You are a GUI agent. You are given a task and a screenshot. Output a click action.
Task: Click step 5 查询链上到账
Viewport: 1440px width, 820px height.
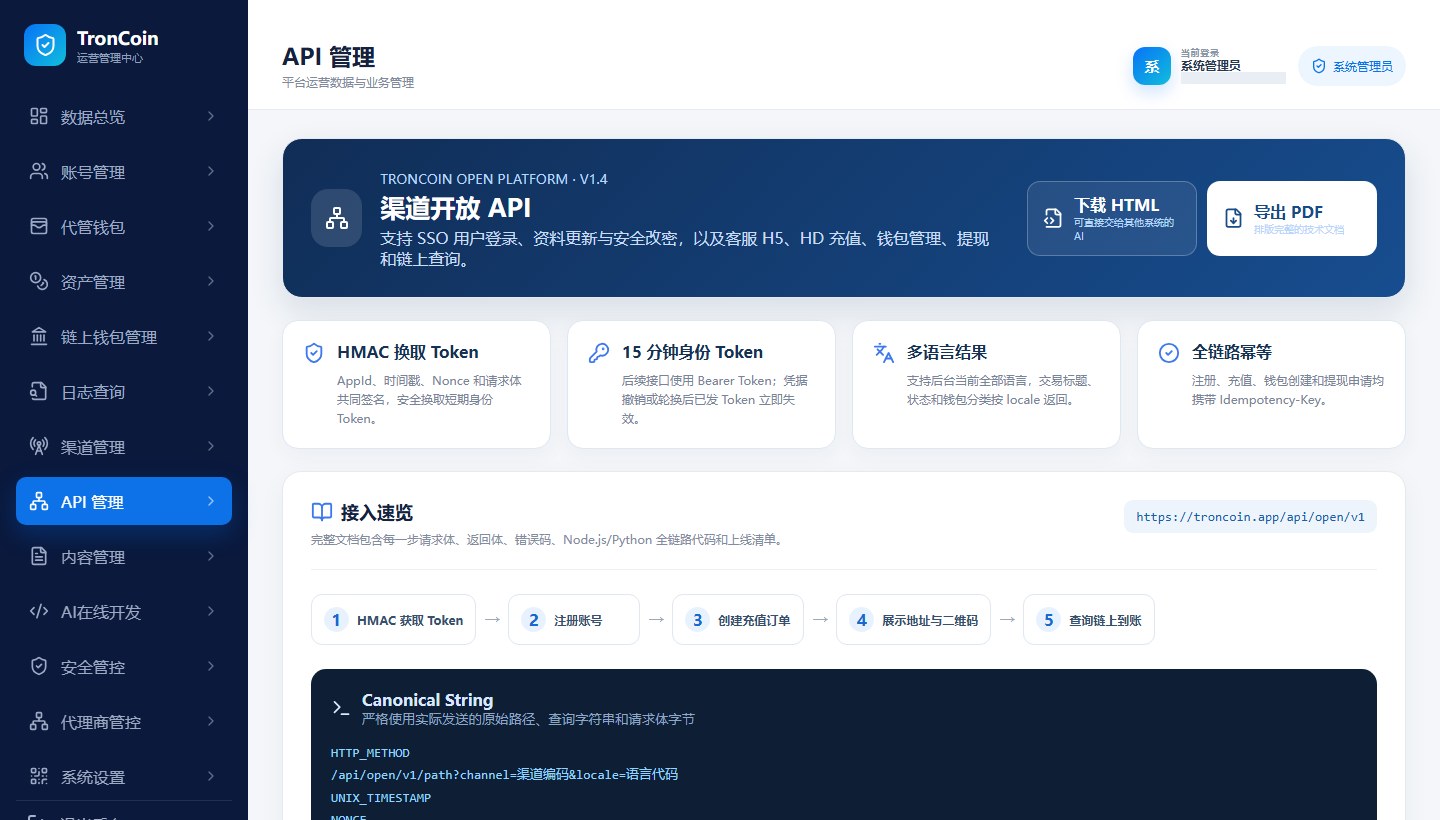pos(1089,620)
